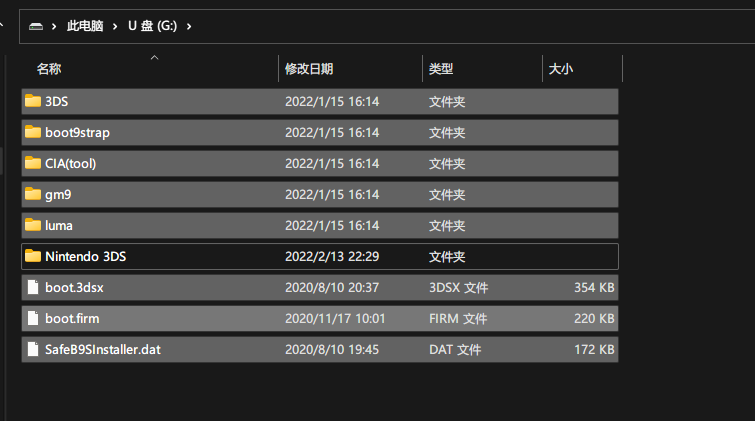Open the chevron before 此电脑 breadcrumb

[54, 26]
